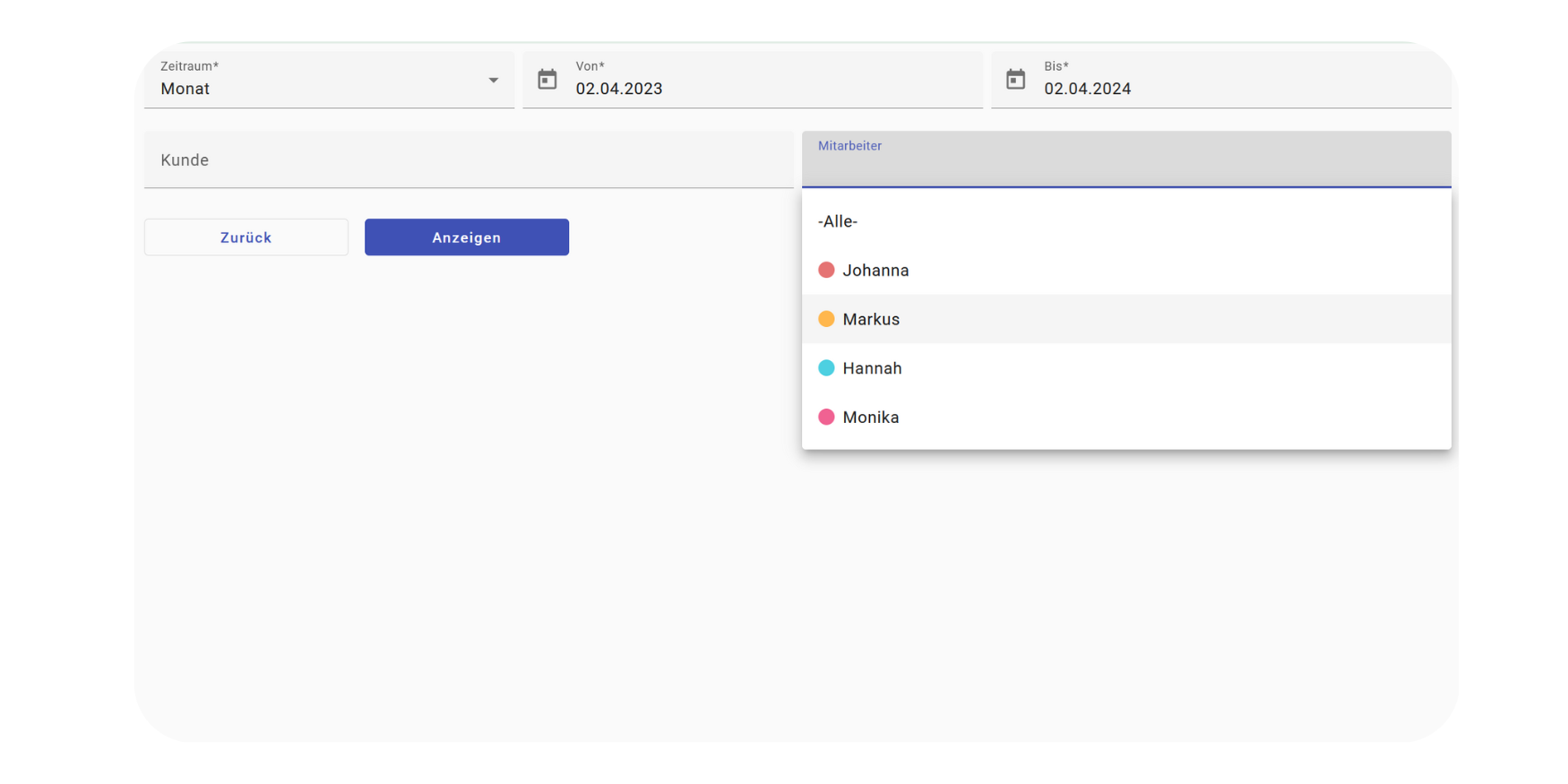Image resolution: width=1568 pixels, height=784 pixels.
Task: Click the Zurück button
Action: coord(246,237)
